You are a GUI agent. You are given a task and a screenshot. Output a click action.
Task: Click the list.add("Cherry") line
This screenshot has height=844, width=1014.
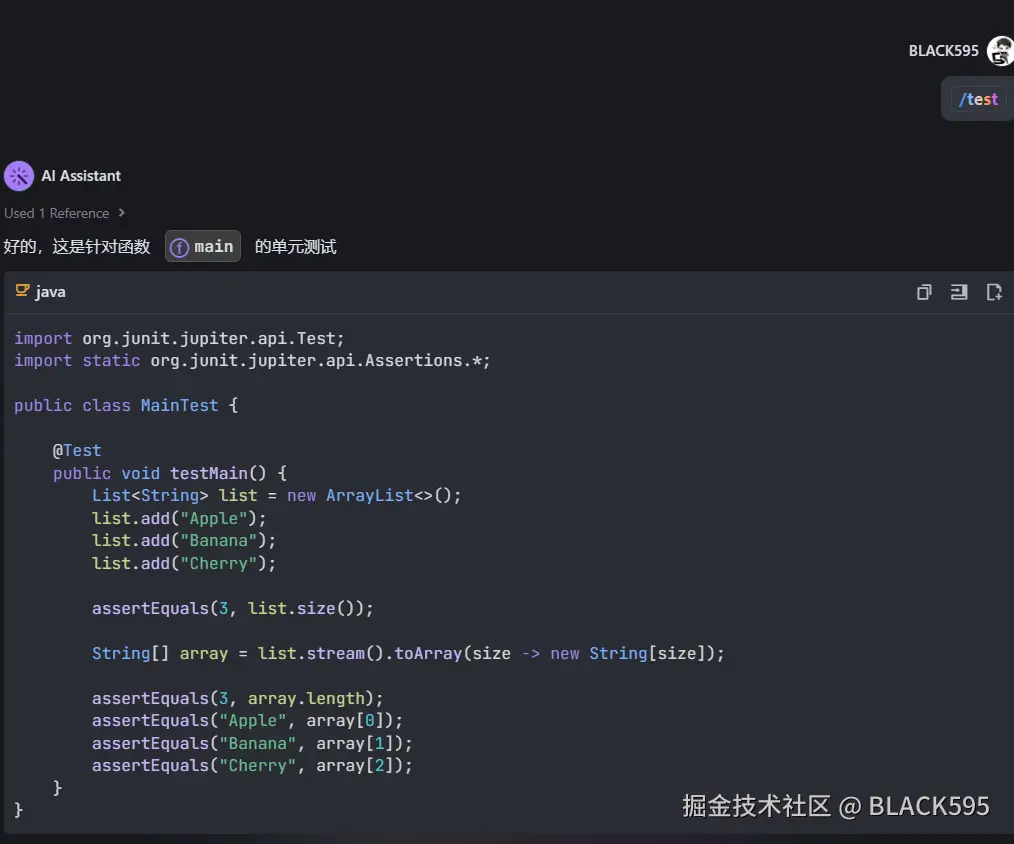click(184, 563)
